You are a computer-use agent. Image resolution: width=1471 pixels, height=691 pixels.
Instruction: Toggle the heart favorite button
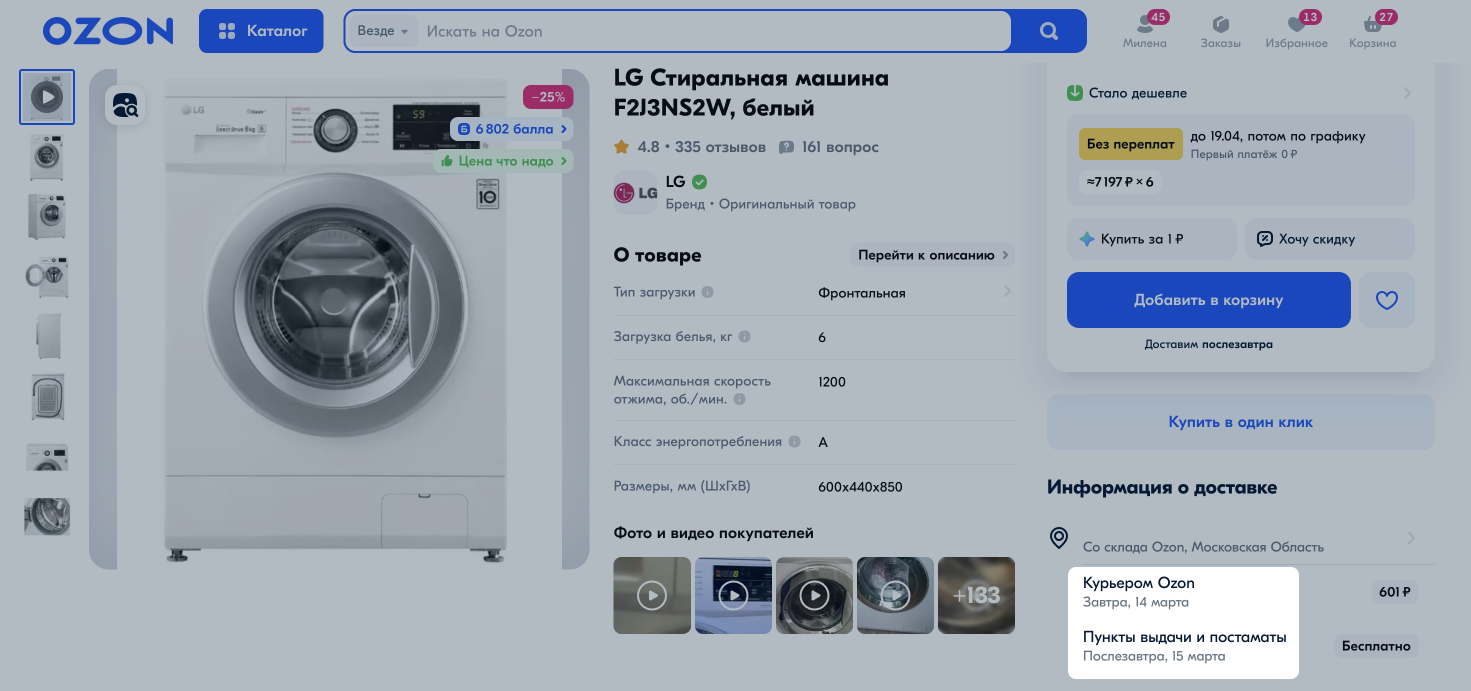click(x=1387, y=300)
